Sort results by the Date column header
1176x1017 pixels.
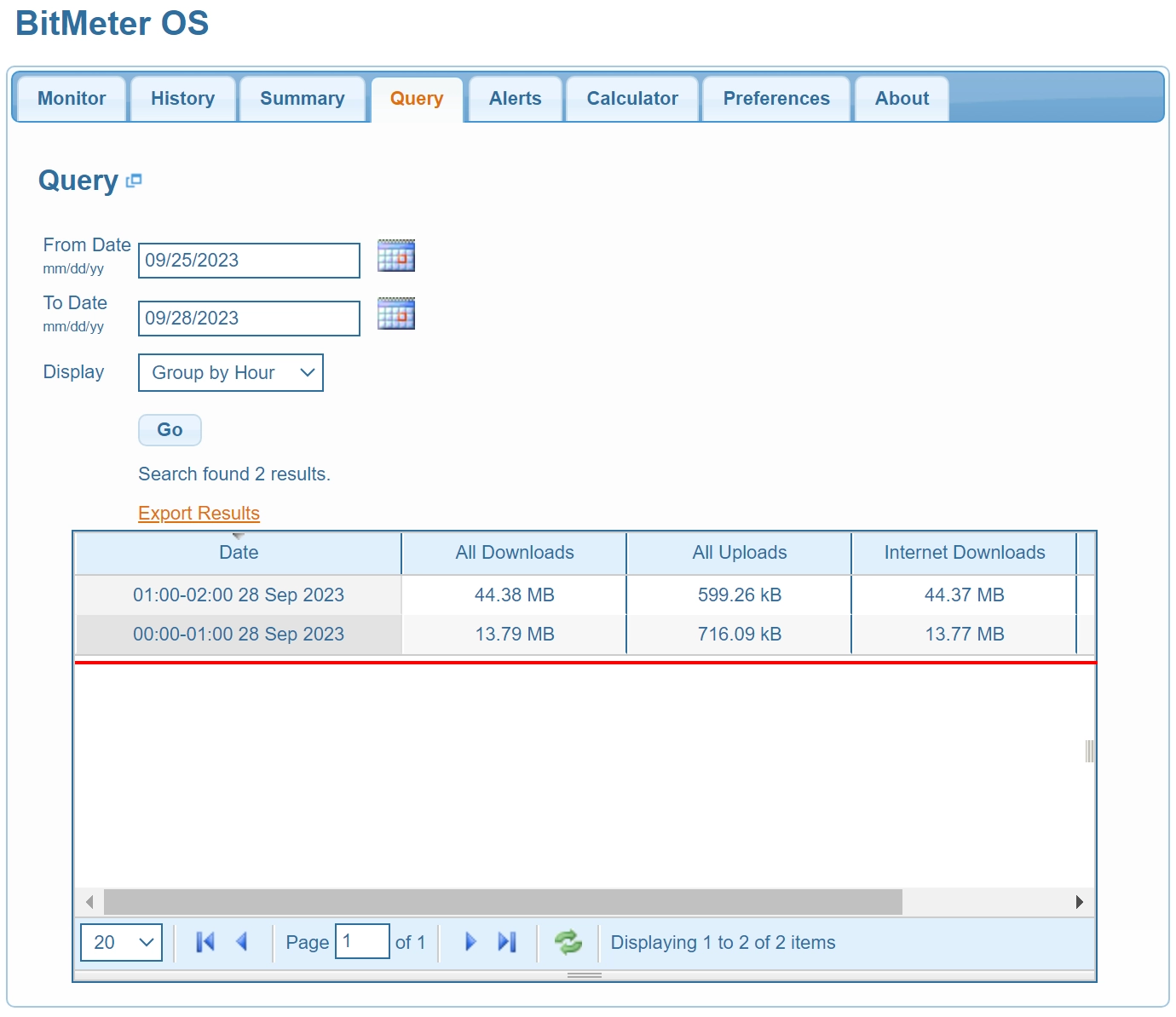tap(239, 553)
